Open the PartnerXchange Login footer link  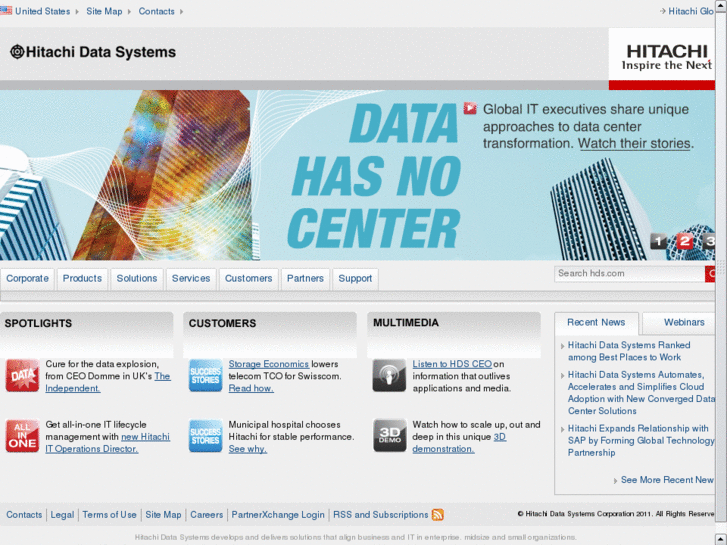tap(278, 515)
